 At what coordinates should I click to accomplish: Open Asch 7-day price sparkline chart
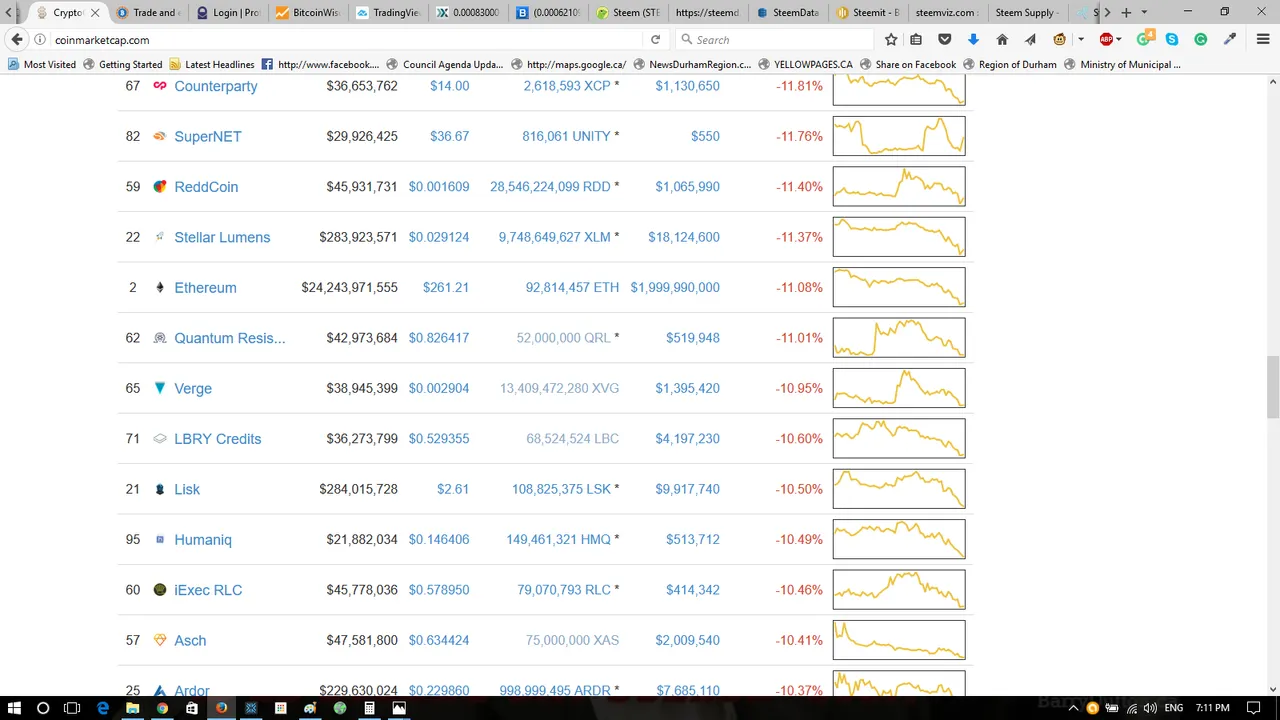coord(899,640)
